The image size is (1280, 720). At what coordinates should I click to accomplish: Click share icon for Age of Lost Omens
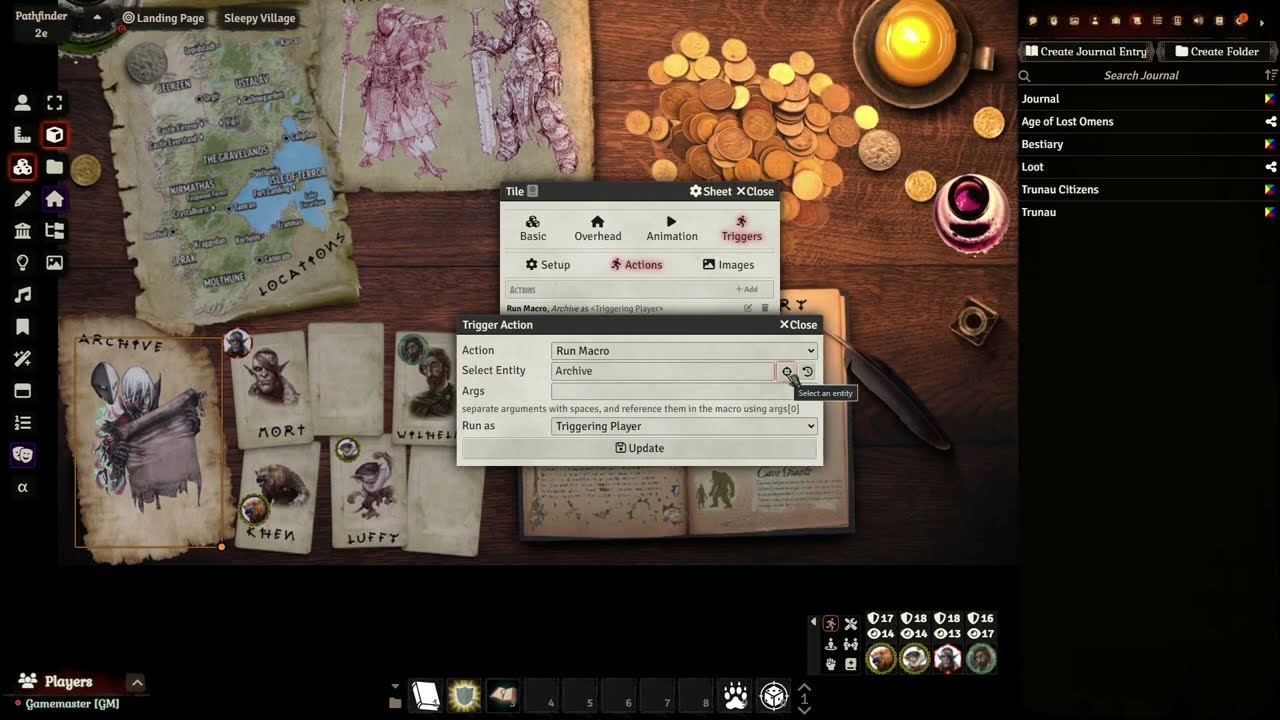pyautogui.click(x=1270, y=122)
